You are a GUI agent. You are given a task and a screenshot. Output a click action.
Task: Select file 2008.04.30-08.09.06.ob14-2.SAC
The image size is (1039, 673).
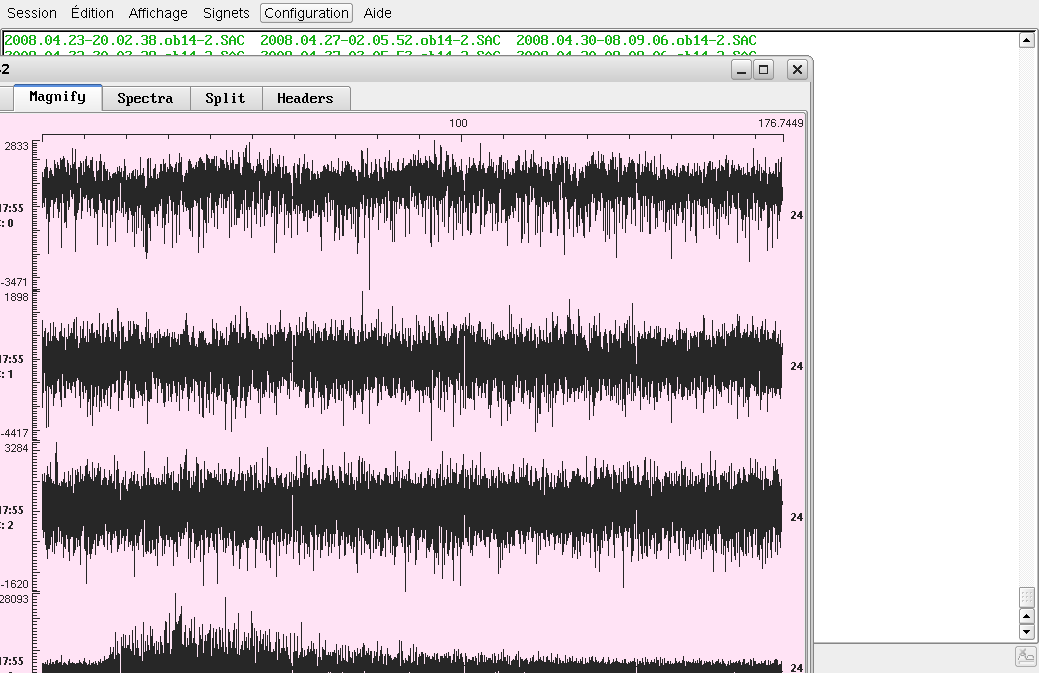pyautogui.click(x=636, y=40)
